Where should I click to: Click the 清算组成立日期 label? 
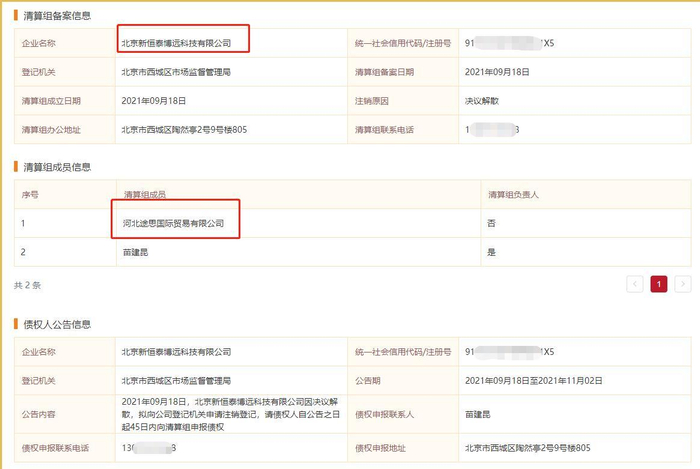click(51, 101)
